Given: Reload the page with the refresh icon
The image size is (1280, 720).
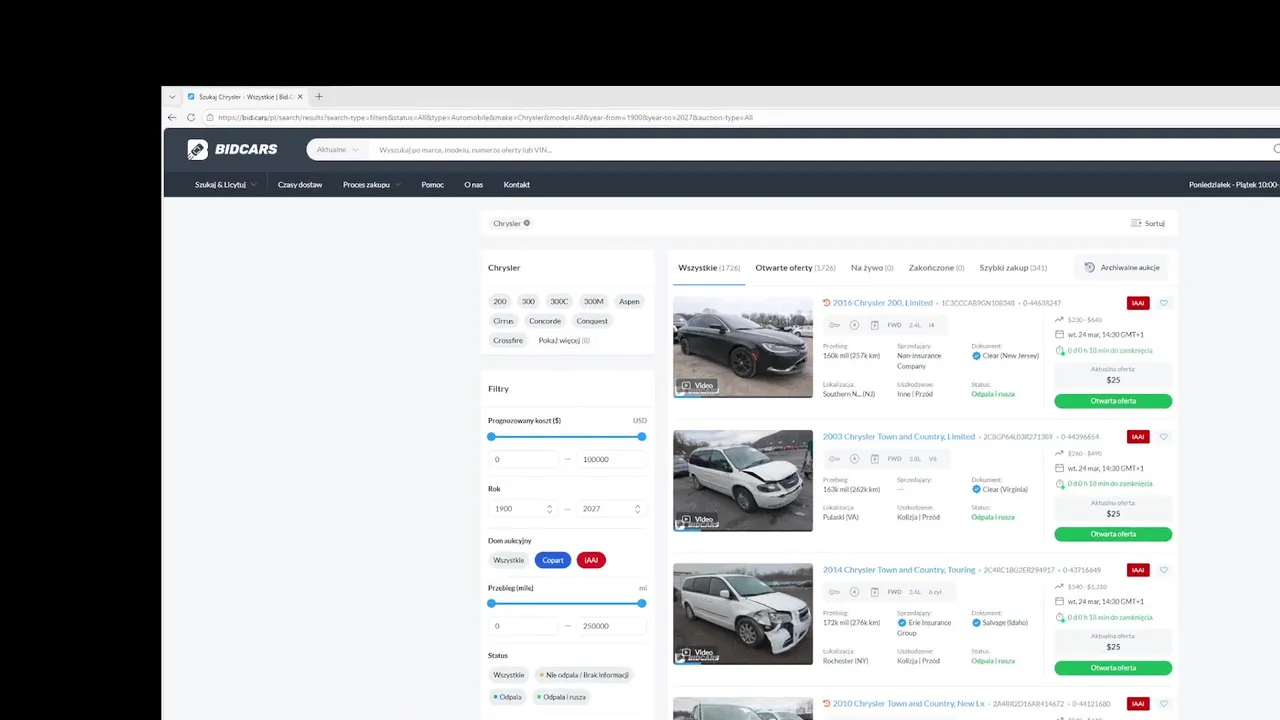Looking at the screenshot, I should (191, 117).
